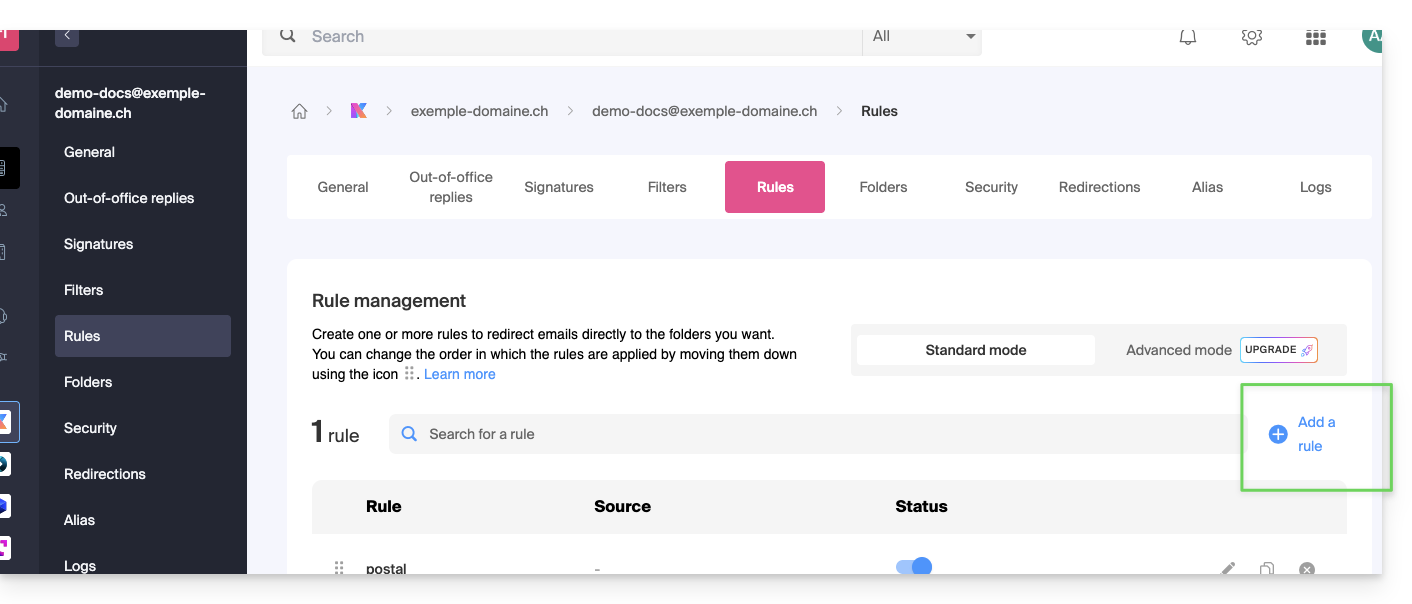This screenshot has width=1412, height=604.
Task: Click the home breadcrumb icon
Action: 299,112
